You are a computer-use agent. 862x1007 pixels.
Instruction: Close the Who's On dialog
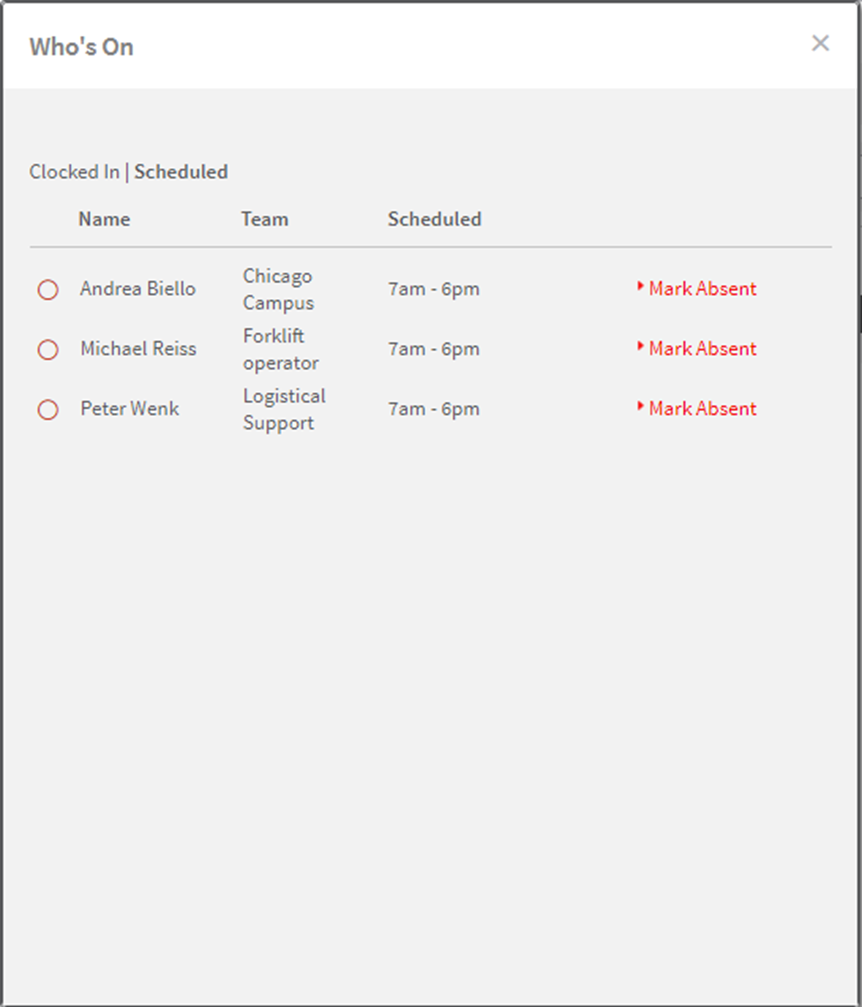[820, 43]
